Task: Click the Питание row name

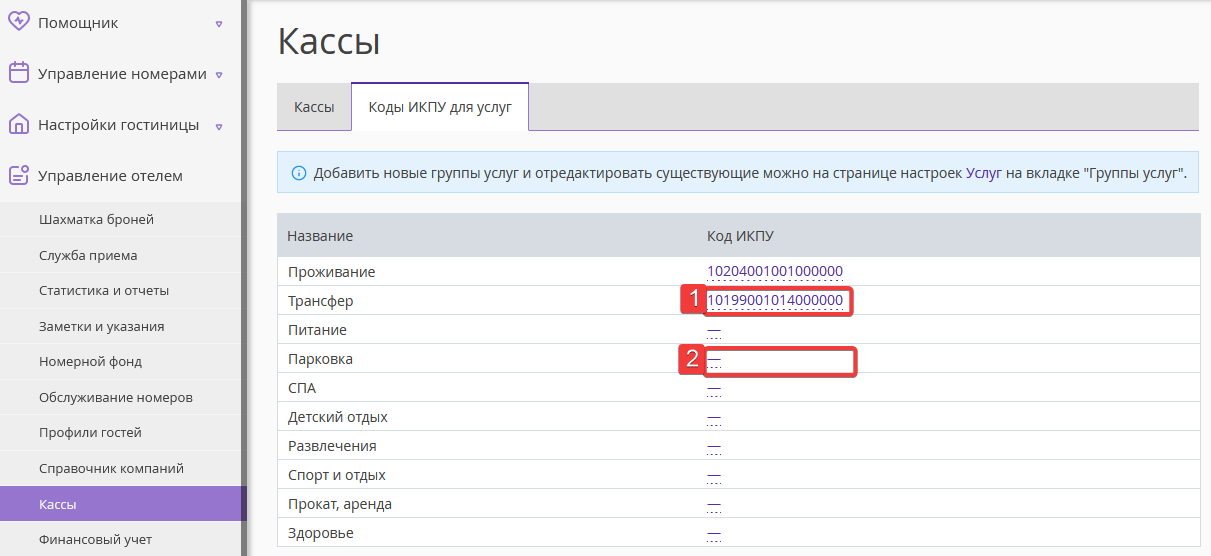Action: coord(317,330)
